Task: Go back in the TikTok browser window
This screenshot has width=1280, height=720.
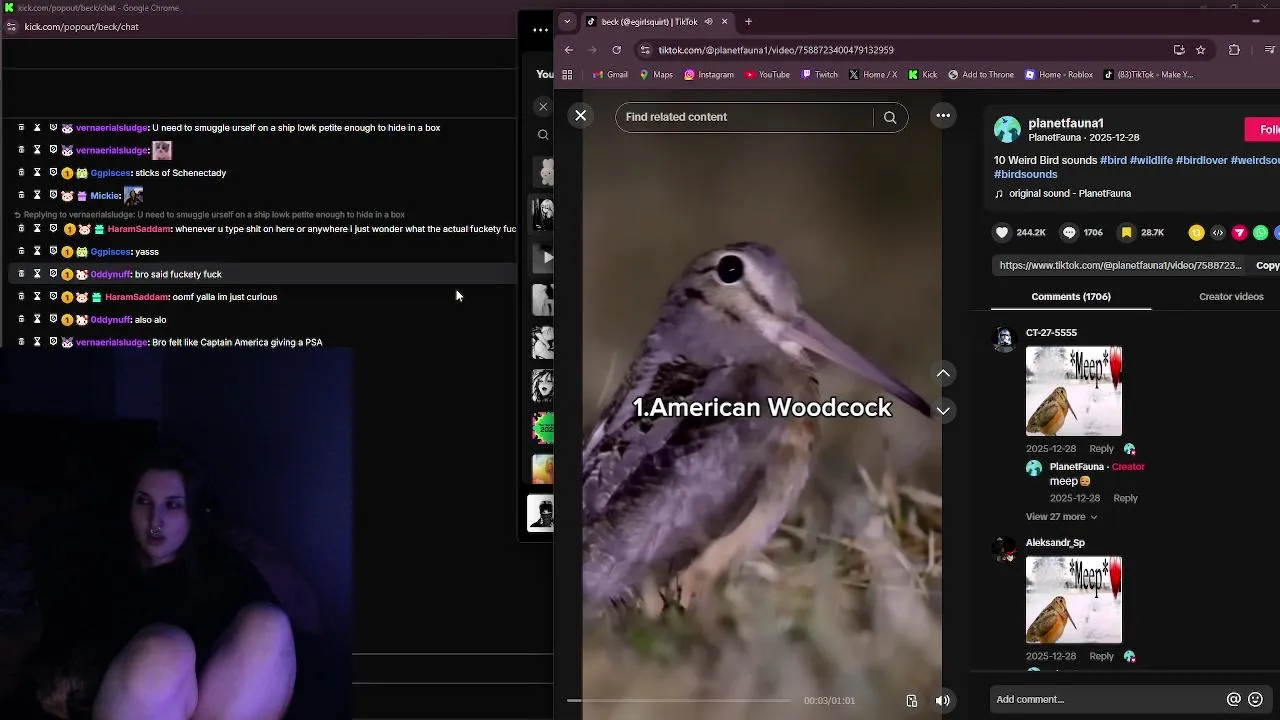Action: pos(569,50)
